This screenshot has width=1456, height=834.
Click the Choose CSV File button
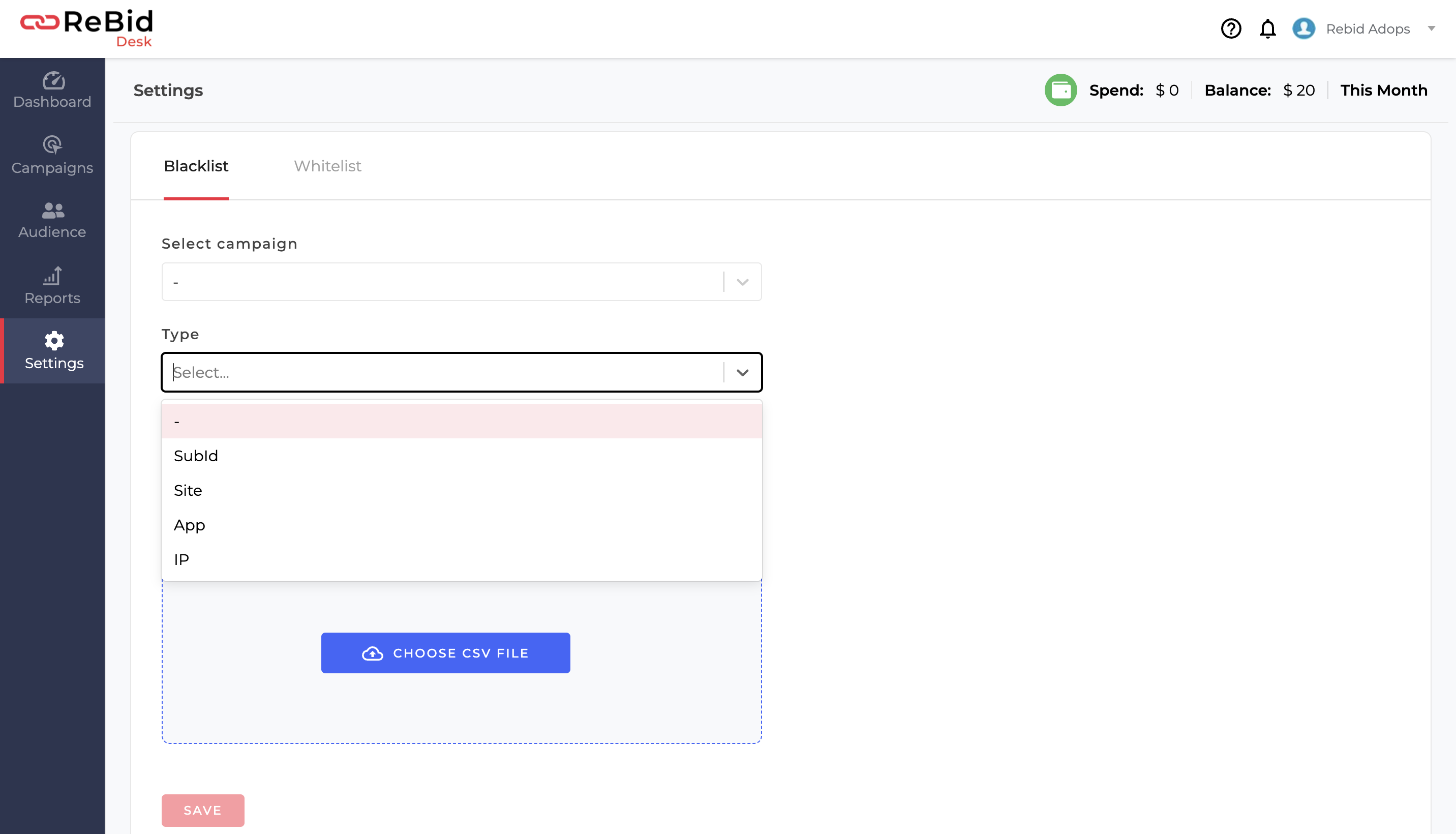tap(445, 653)
